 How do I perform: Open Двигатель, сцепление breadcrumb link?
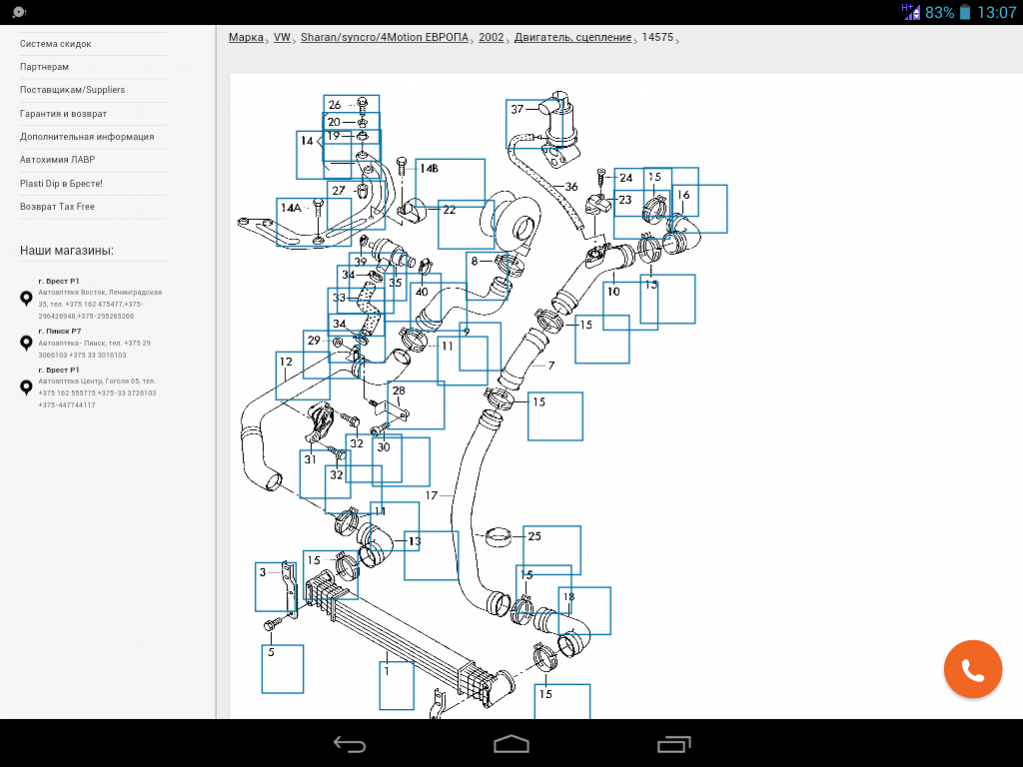pos(573,37)
